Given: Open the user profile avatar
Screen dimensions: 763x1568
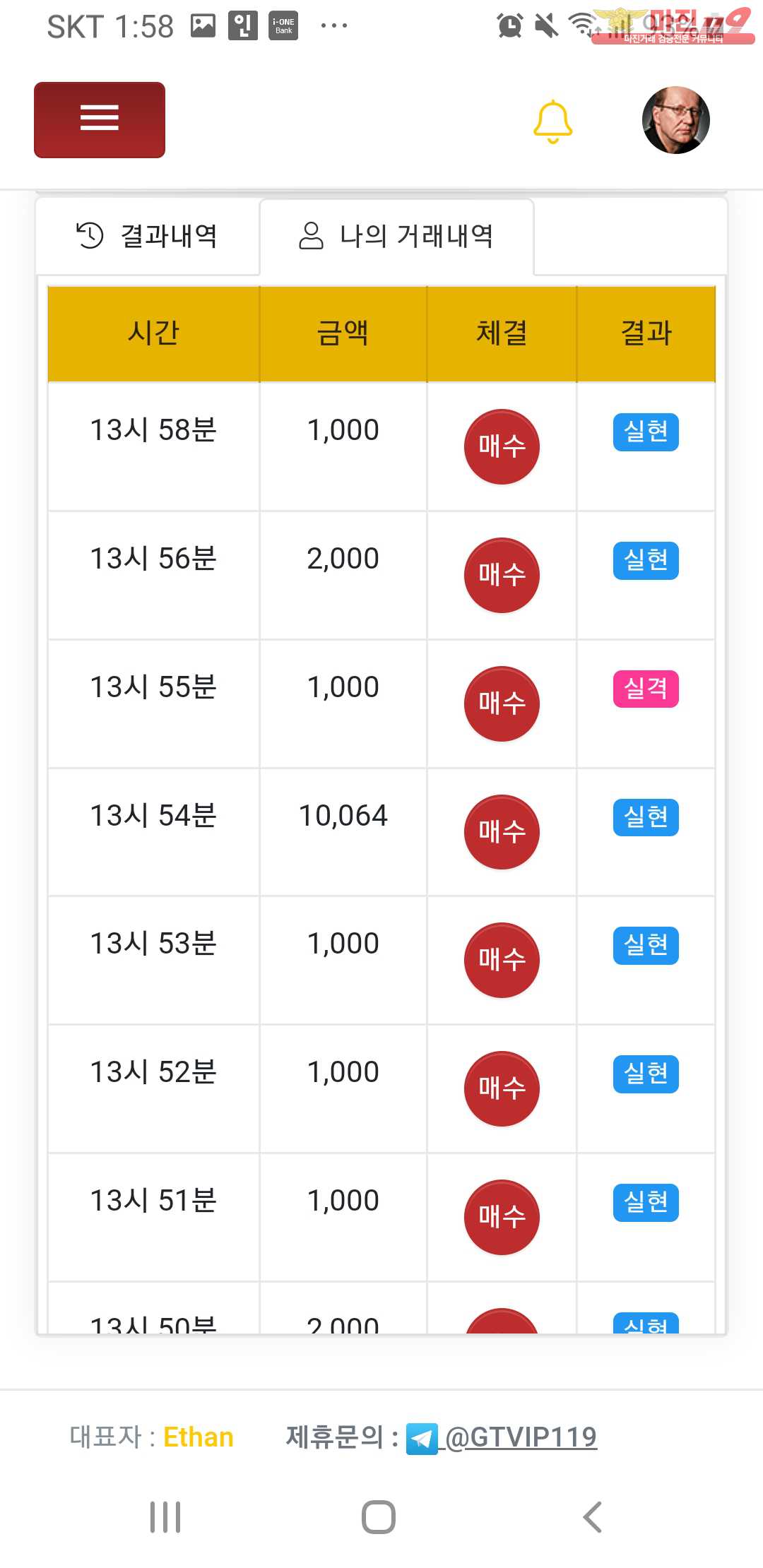Looking at the screenshot, I should pos(675,120).
